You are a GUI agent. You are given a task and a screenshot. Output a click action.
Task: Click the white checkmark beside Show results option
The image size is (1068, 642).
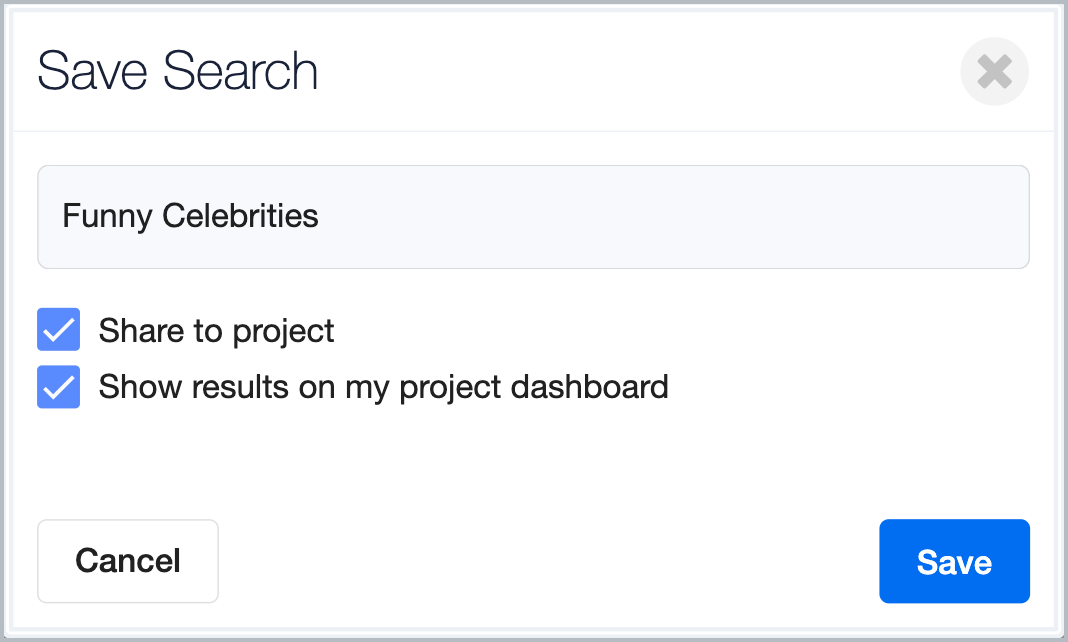coord(59,387)
